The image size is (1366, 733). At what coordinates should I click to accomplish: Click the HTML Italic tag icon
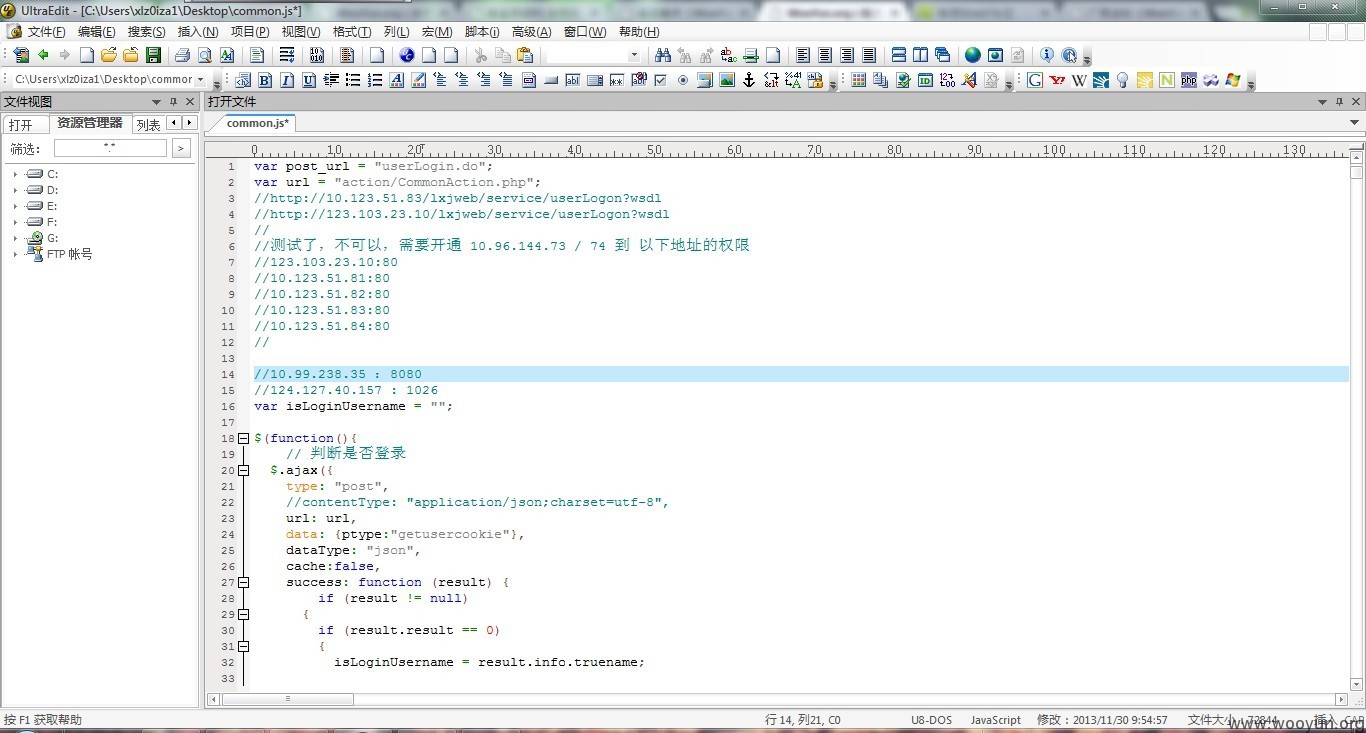(x=287, y=80)
